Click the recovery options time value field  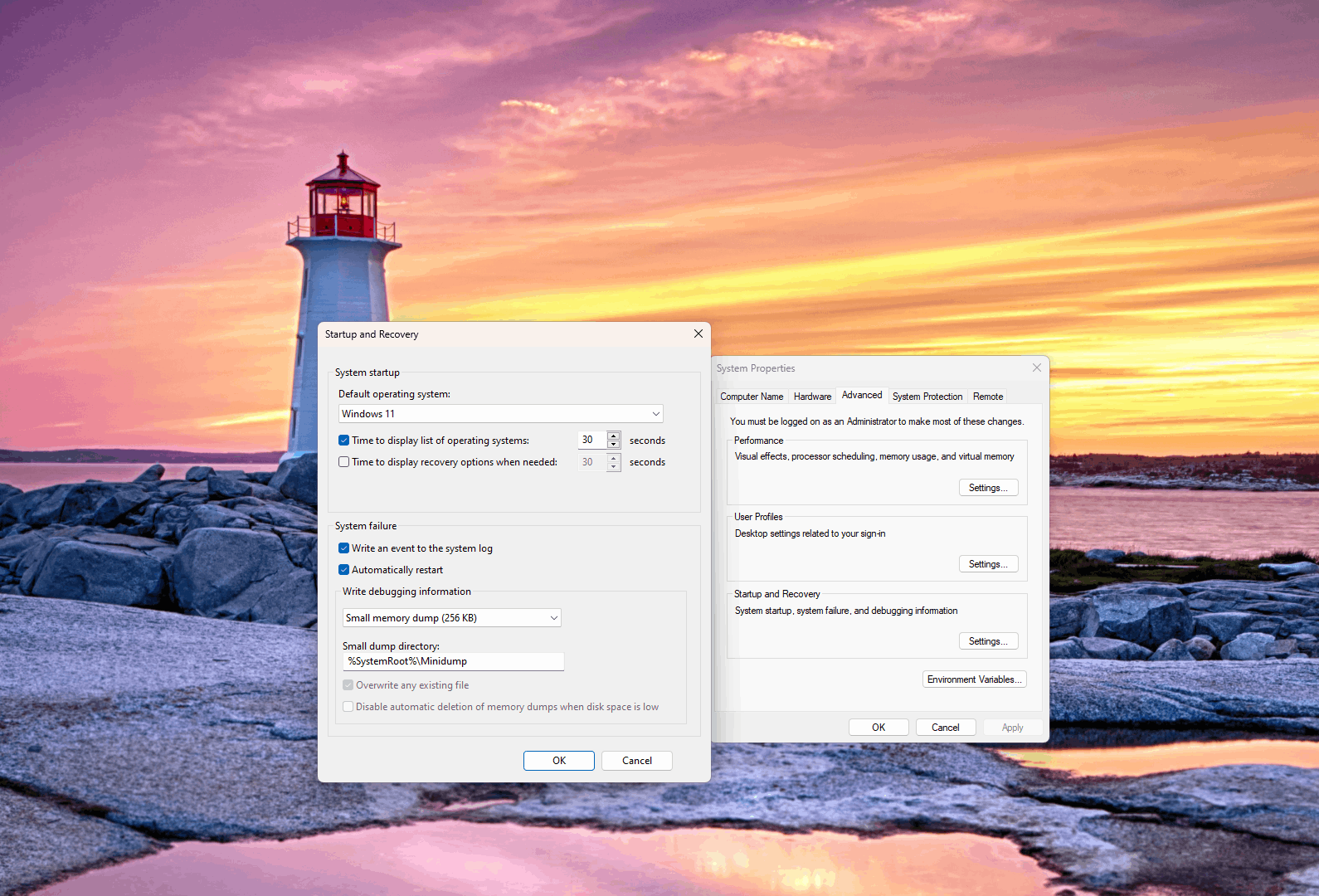point(592,462)
